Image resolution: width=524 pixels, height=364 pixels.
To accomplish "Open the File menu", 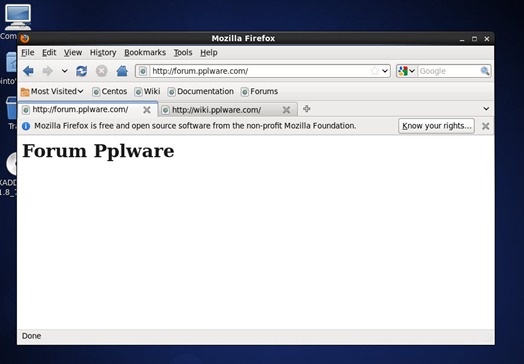I will click(28, 52).
